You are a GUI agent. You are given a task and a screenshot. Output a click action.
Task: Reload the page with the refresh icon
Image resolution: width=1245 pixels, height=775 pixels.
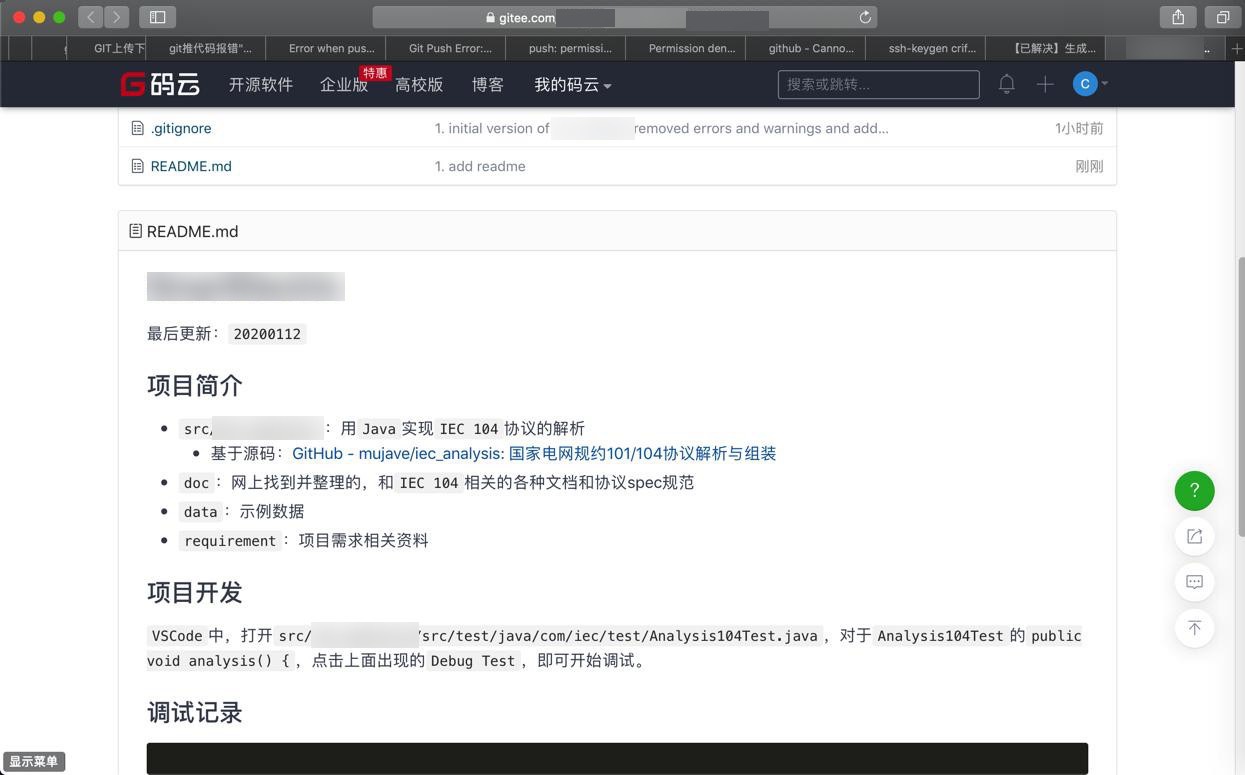click(865, 17)
